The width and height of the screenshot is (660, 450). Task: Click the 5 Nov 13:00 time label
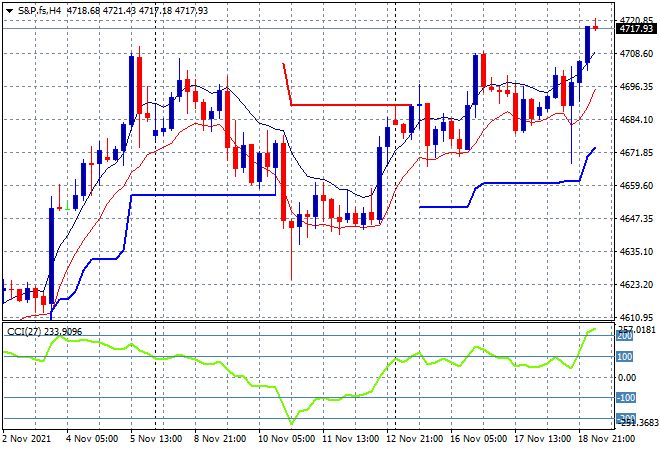click(156, 439)
